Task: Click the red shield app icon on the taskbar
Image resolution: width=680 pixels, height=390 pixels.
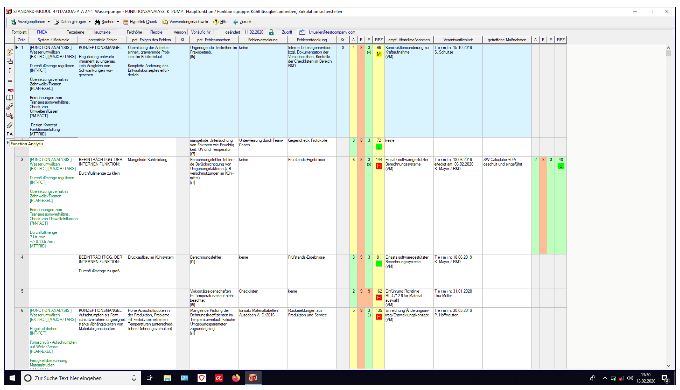Action: [202, 378]
